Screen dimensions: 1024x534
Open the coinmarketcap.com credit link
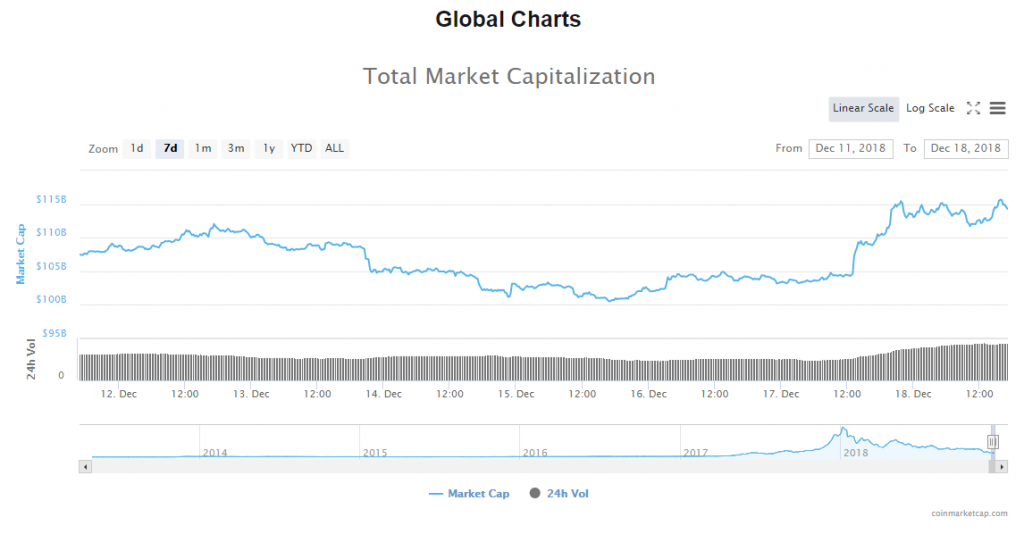tap(968, 513)
